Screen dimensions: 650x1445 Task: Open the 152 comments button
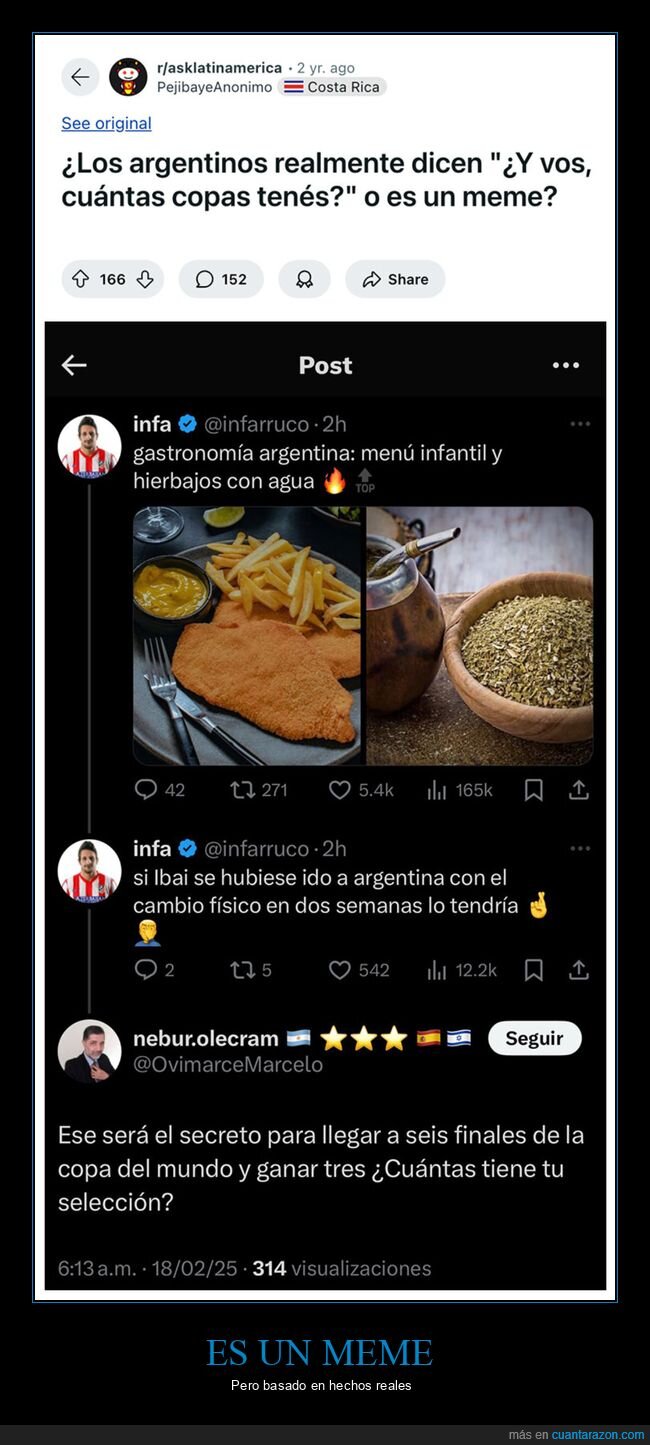click(221, 280)
